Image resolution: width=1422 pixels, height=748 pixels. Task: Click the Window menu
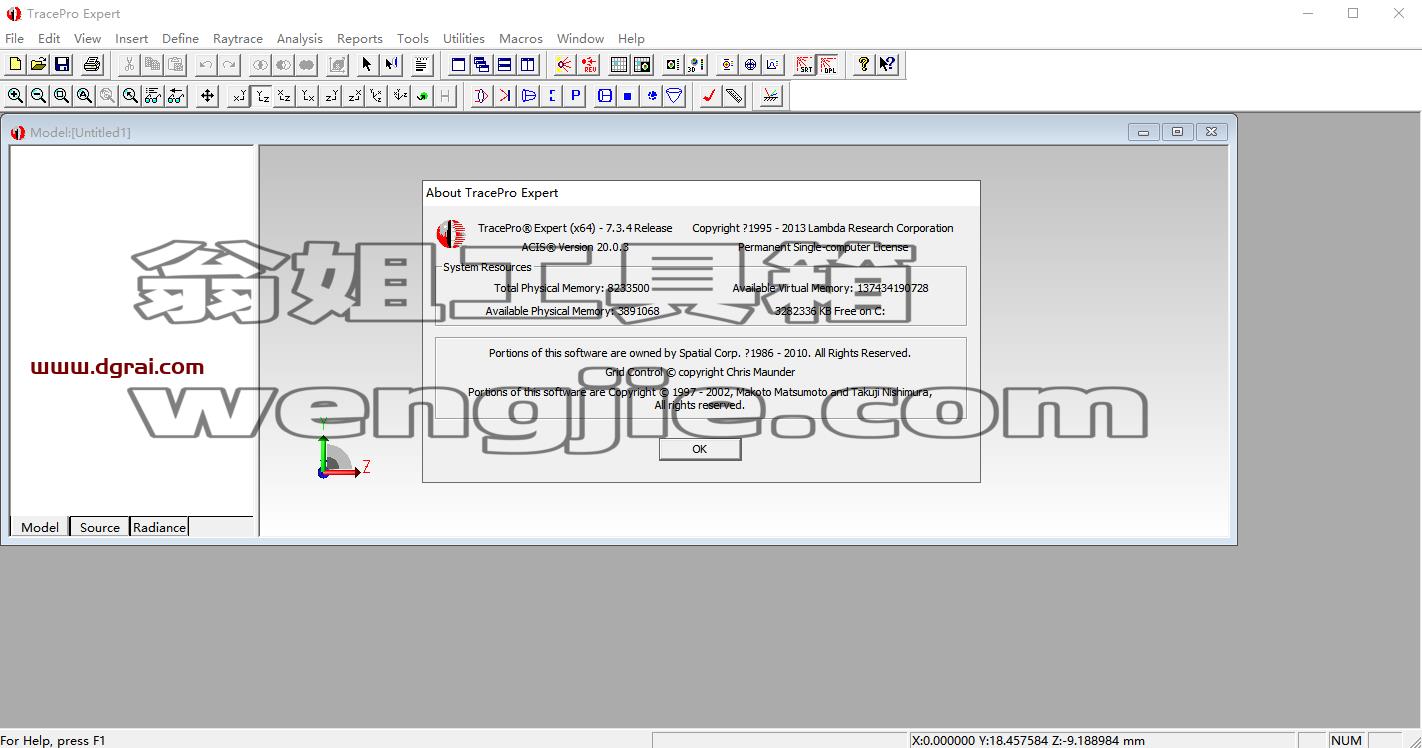click(580, 38)
